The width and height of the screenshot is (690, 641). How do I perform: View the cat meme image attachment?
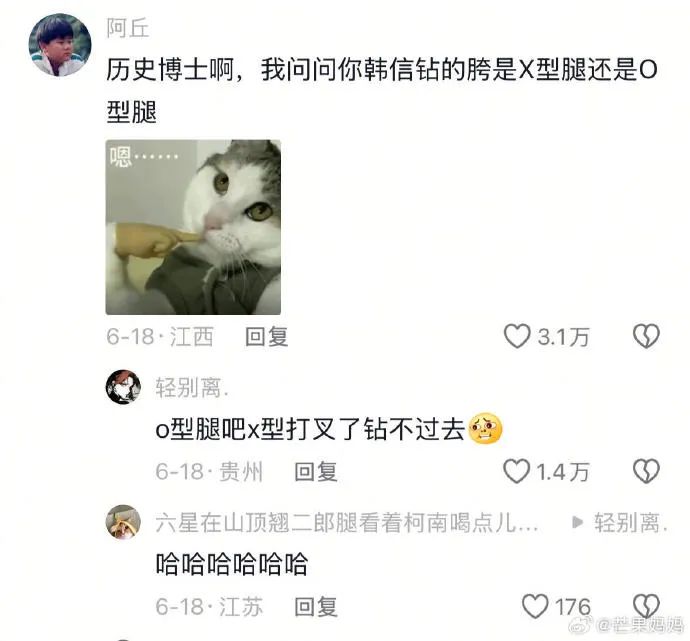pos(193,227)
